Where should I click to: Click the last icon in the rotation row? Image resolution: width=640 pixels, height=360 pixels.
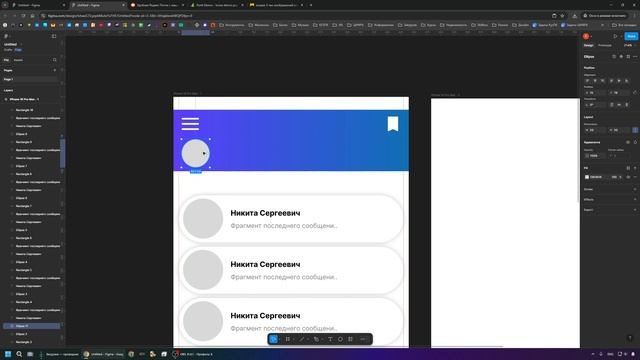[x=627, y=105]
